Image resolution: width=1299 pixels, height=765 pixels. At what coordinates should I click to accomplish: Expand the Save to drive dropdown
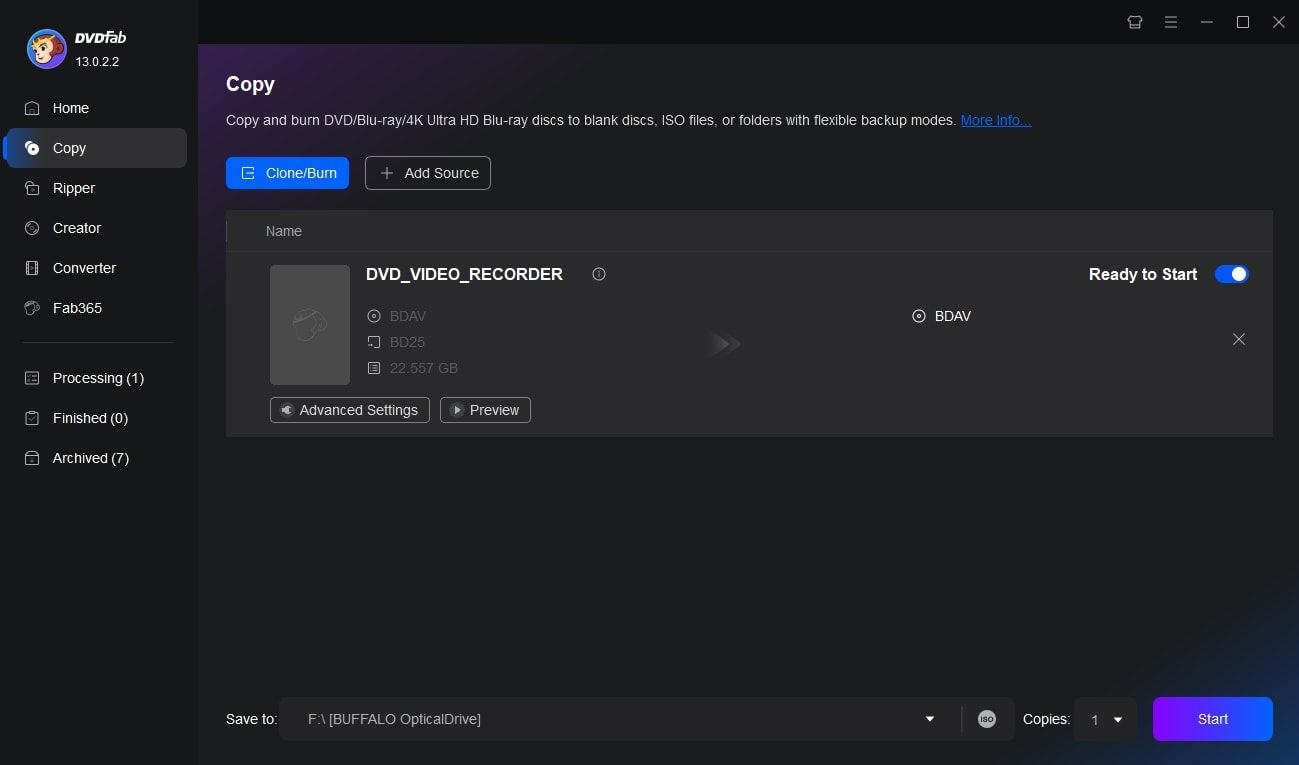click(930, 719)
